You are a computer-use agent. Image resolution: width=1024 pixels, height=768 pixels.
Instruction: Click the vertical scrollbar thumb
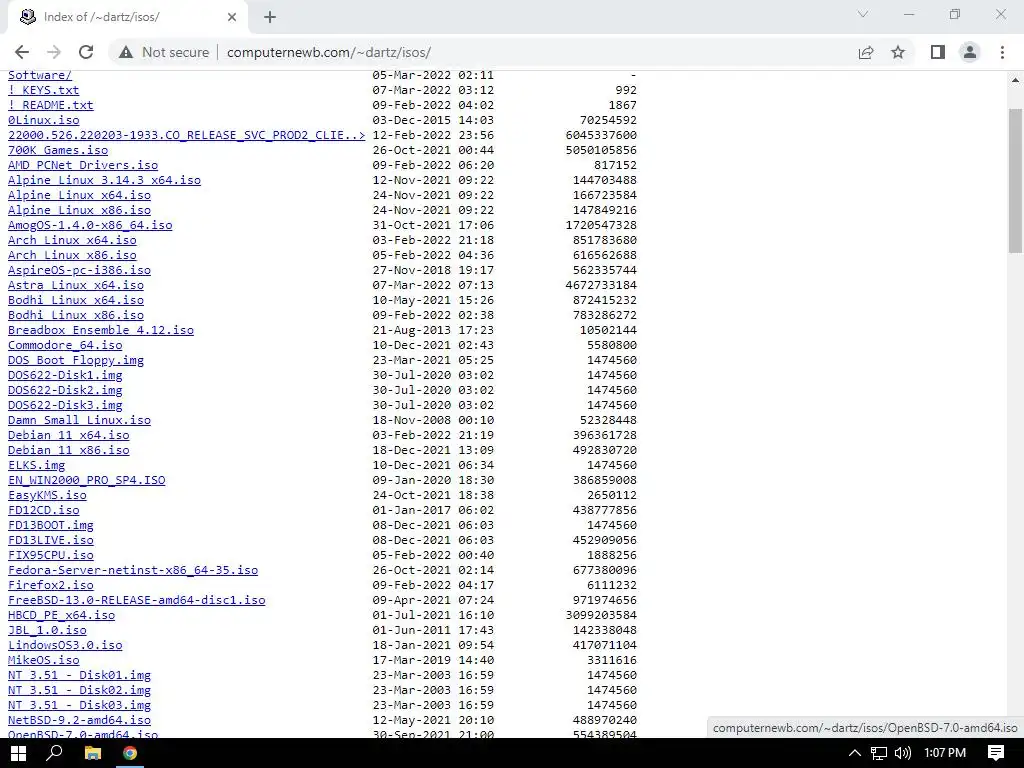click(1016, 181)
